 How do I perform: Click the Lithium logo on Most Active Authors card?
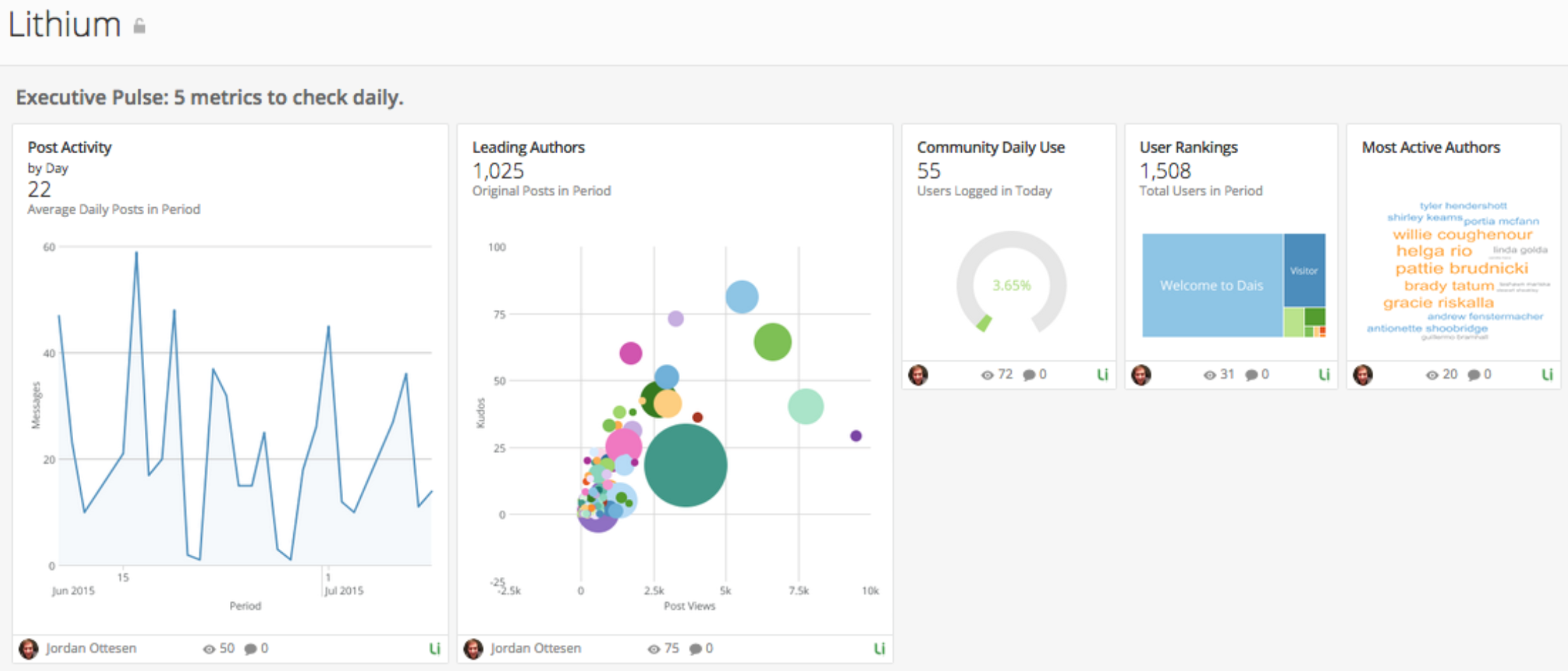[1547, 374]
